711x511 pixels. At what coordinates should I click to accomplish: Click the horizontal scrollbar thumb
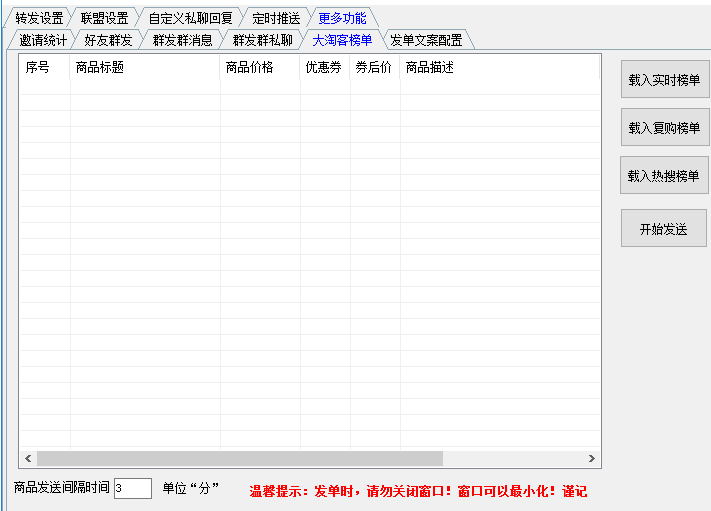point(240,458)
